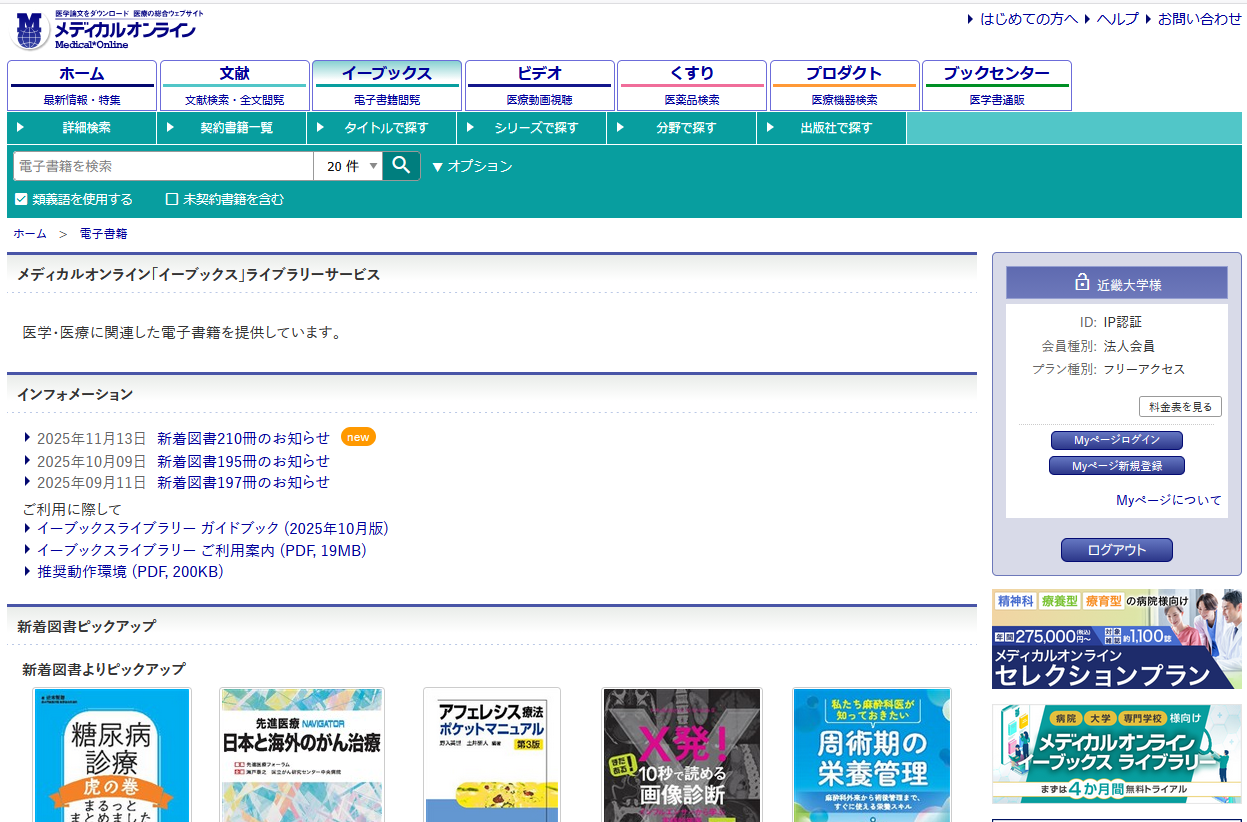Open the 糖尿病診療 虎の巻 book cover
Image resolution: width=1247 pixels, height=822 pixels.
point(112,755)
